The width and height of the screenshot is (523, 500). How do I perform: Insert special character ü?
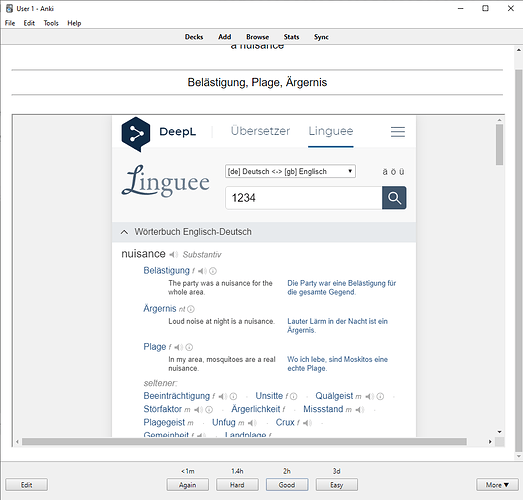(402, 172)
